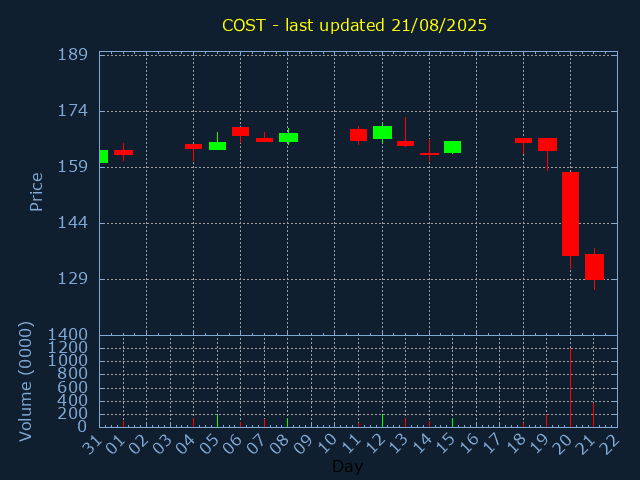Viewport: 640px width, 480px height.
Task: Select the red candlestick for day 11
Action: [x=358, y=135]
